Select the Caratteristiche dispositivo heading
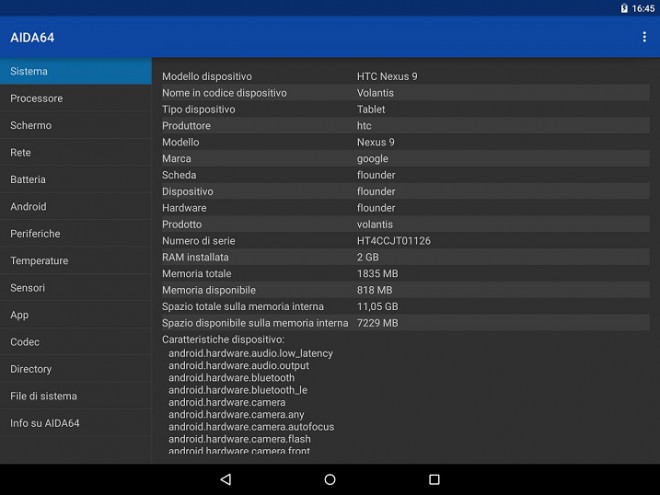660x495 pixels. tap(223, 339)
